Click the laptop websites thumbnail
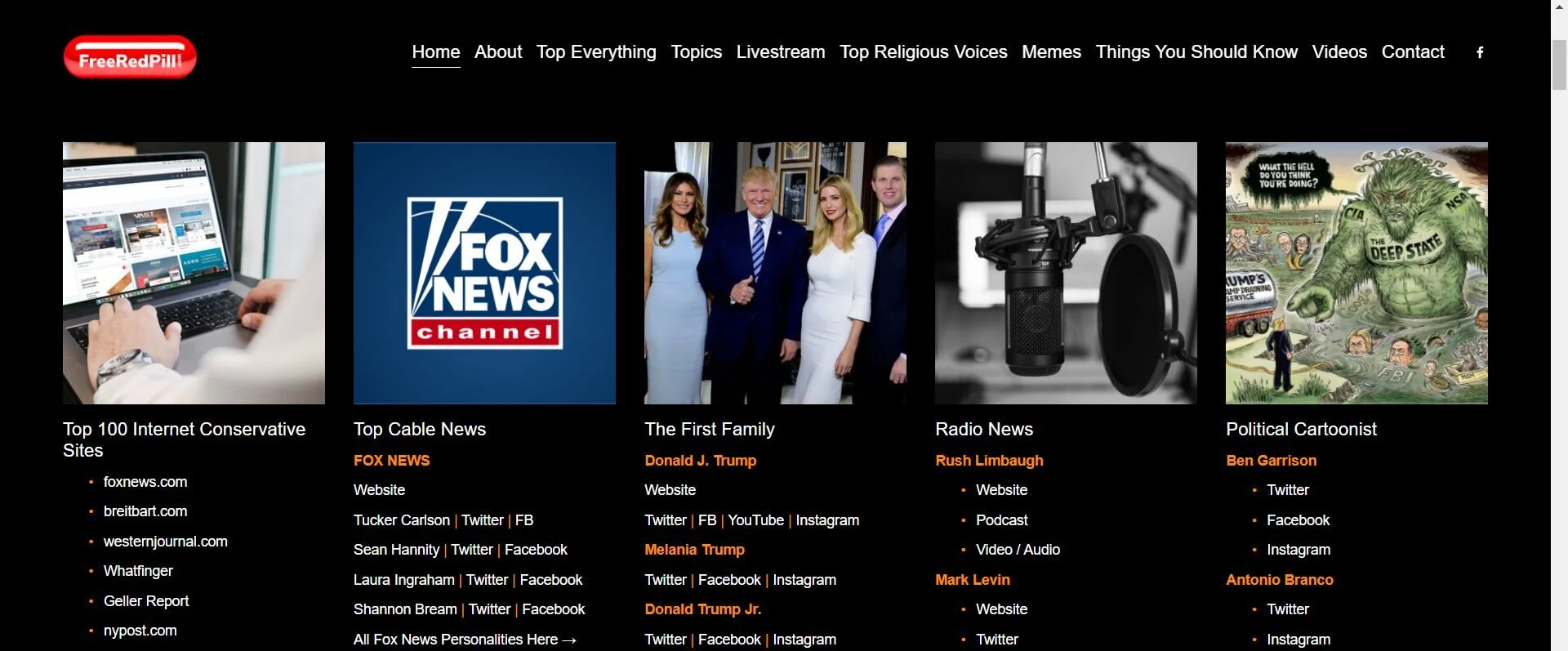The width and height of the screenshot is (1568, 651). click(x=194, y=273)
